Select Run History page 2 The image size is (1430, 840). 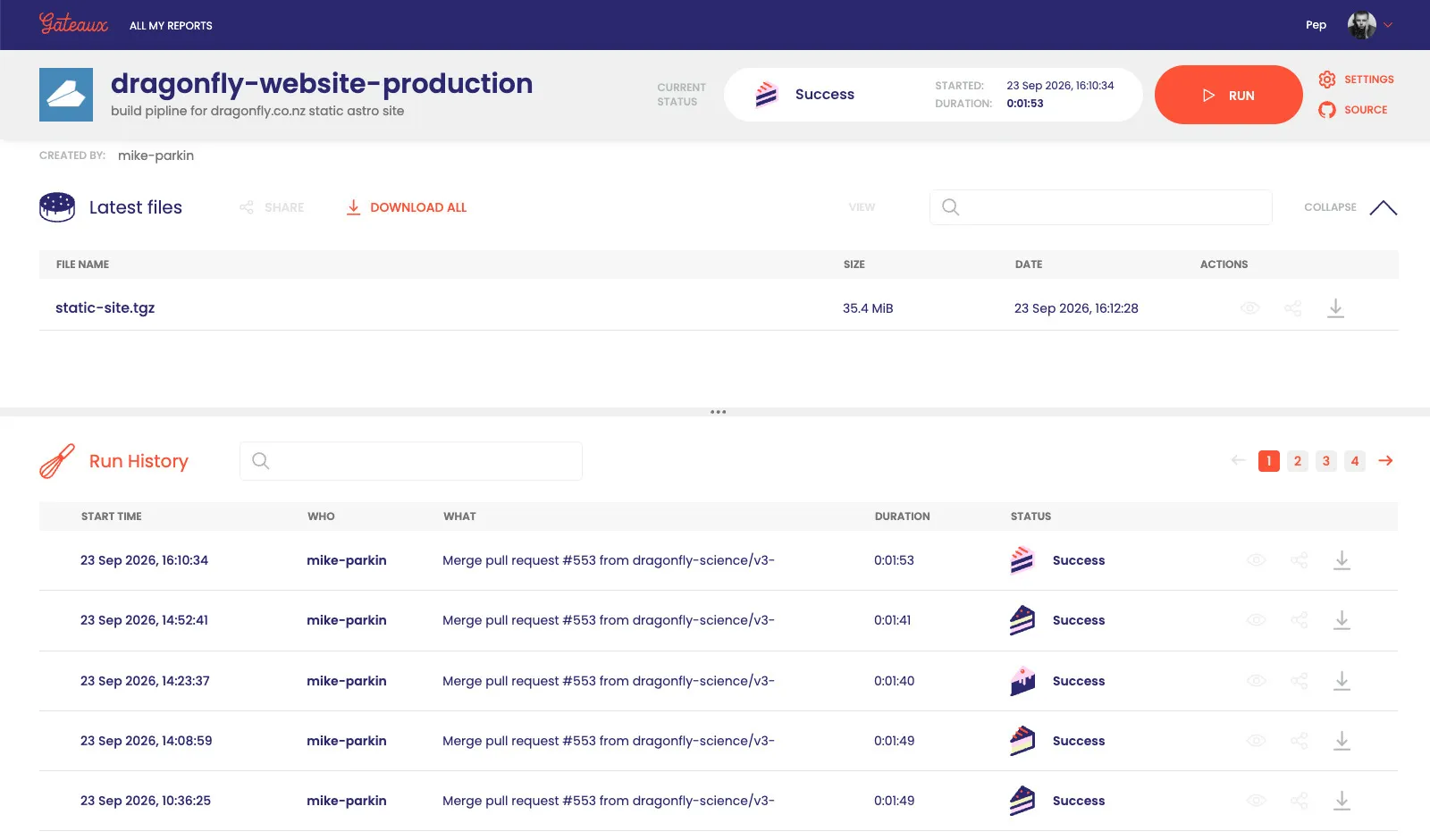(x=1298, y=461)
